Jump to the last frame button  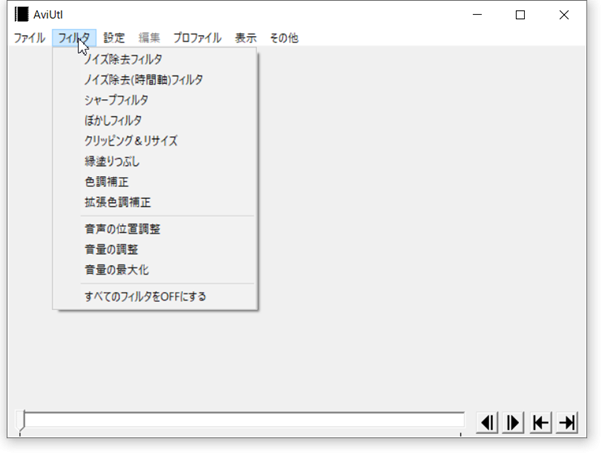pyautogui.click(x=567, y=423)
